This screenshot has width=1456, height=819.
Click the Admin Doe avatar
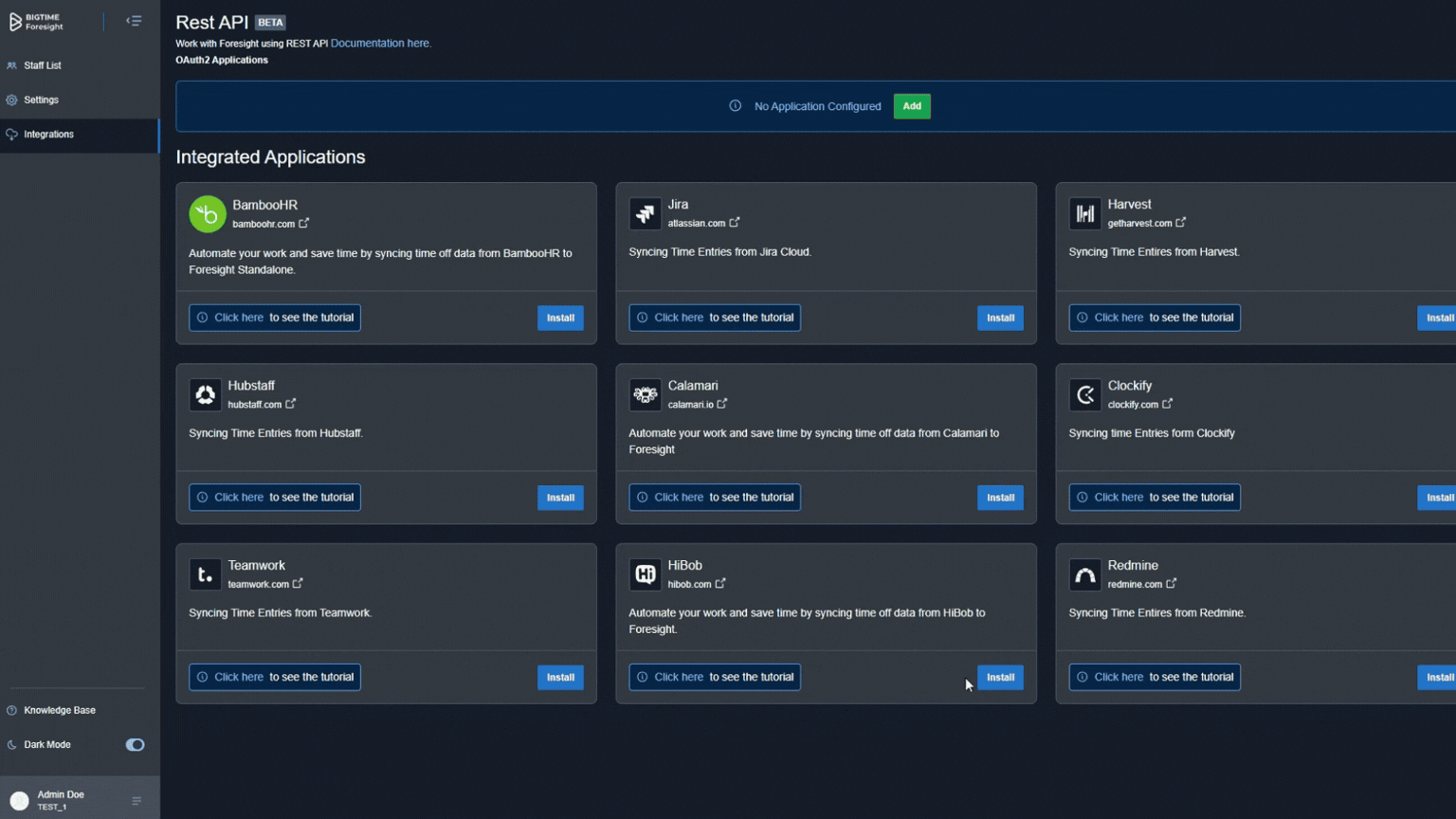tap(19, 801)
